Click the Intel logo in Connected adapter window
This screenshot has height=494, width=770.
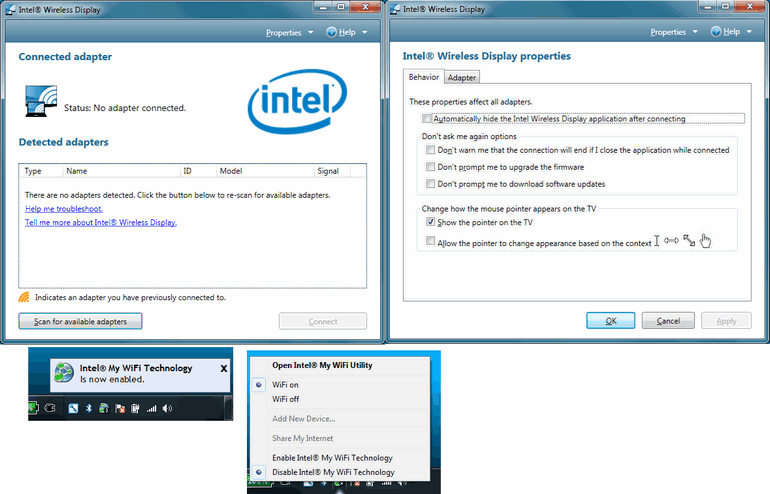click(298, 101)
